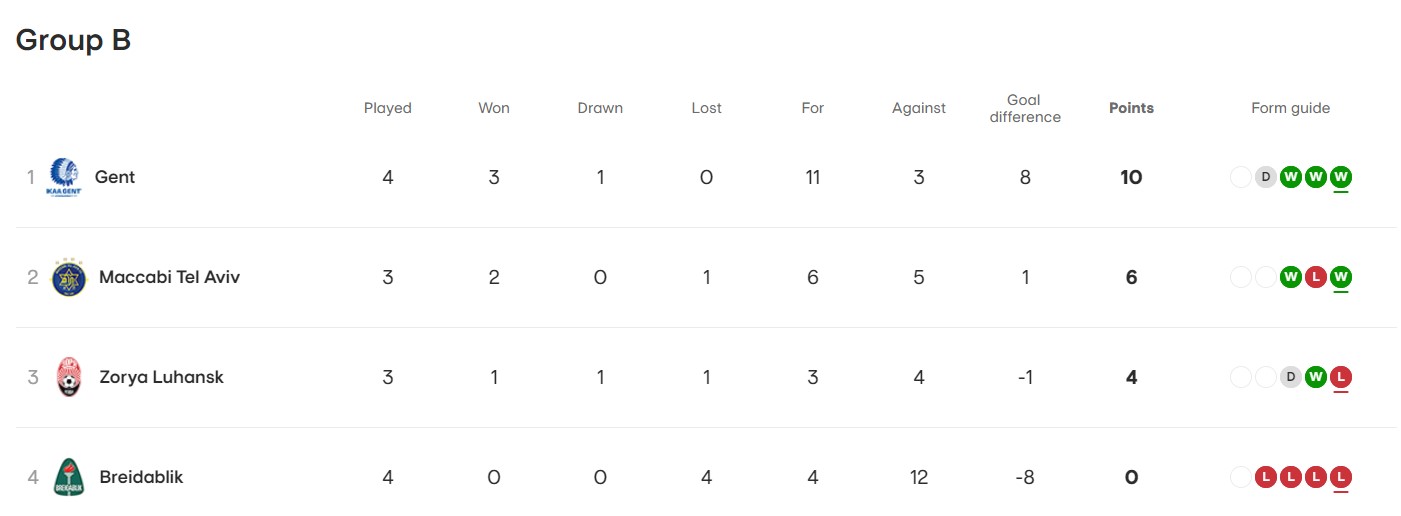Click the Form guide column header
1401x516 pixels.
(1290, 108)
